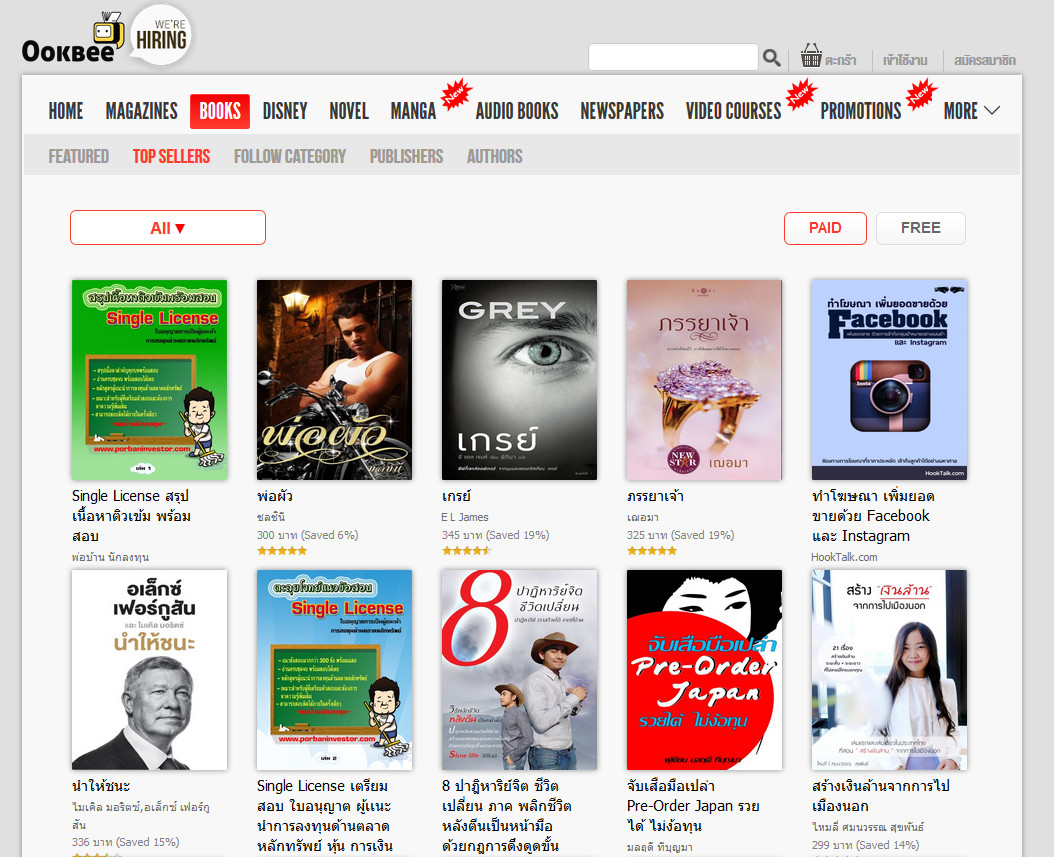Switch to the PUBLISHERS tab
Screen dimensions: 1054x857
coord(406,157)
